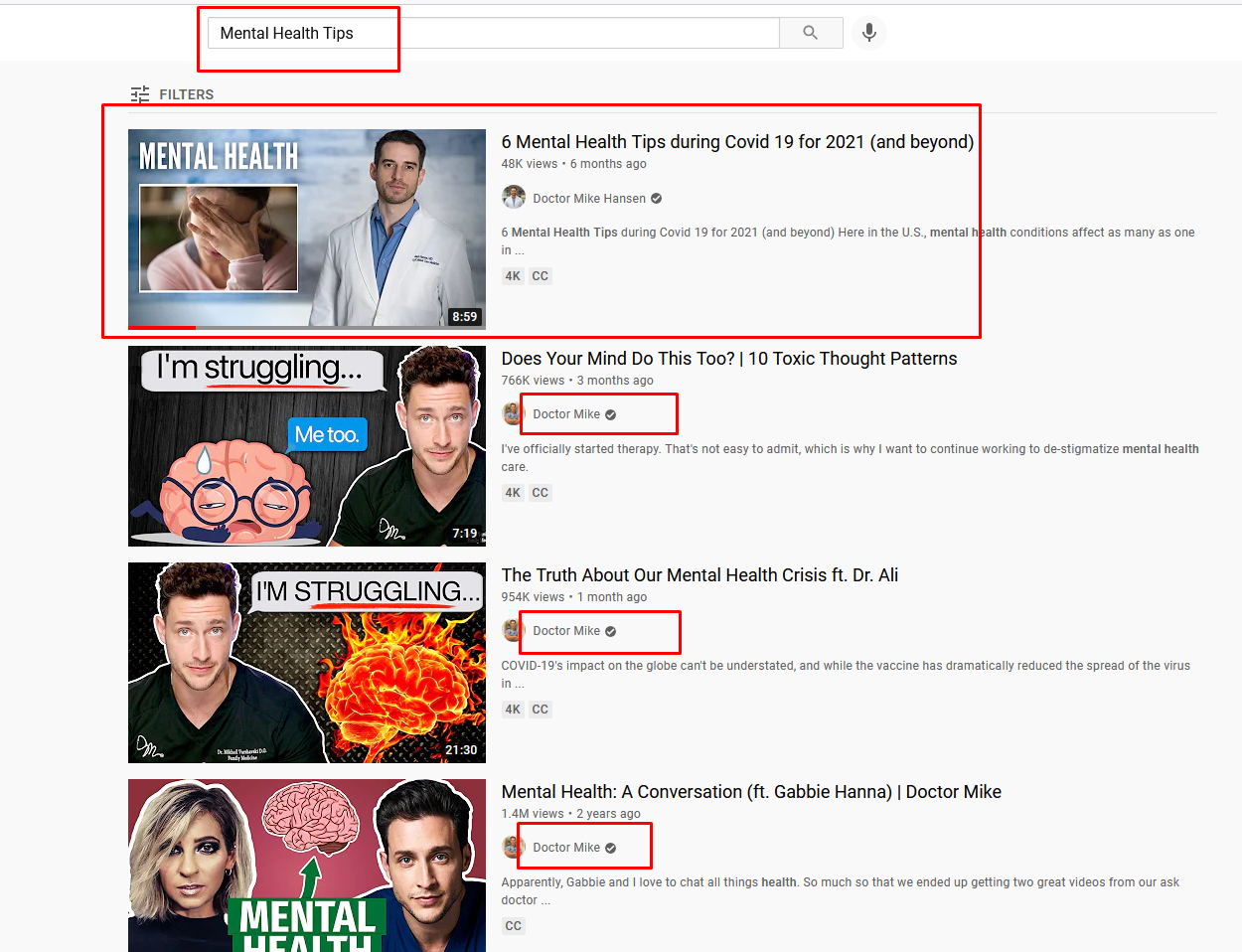
Task: Click verified badge under Gabbie Hanna video
Action: pyautogui.click(x=611, y=849)
